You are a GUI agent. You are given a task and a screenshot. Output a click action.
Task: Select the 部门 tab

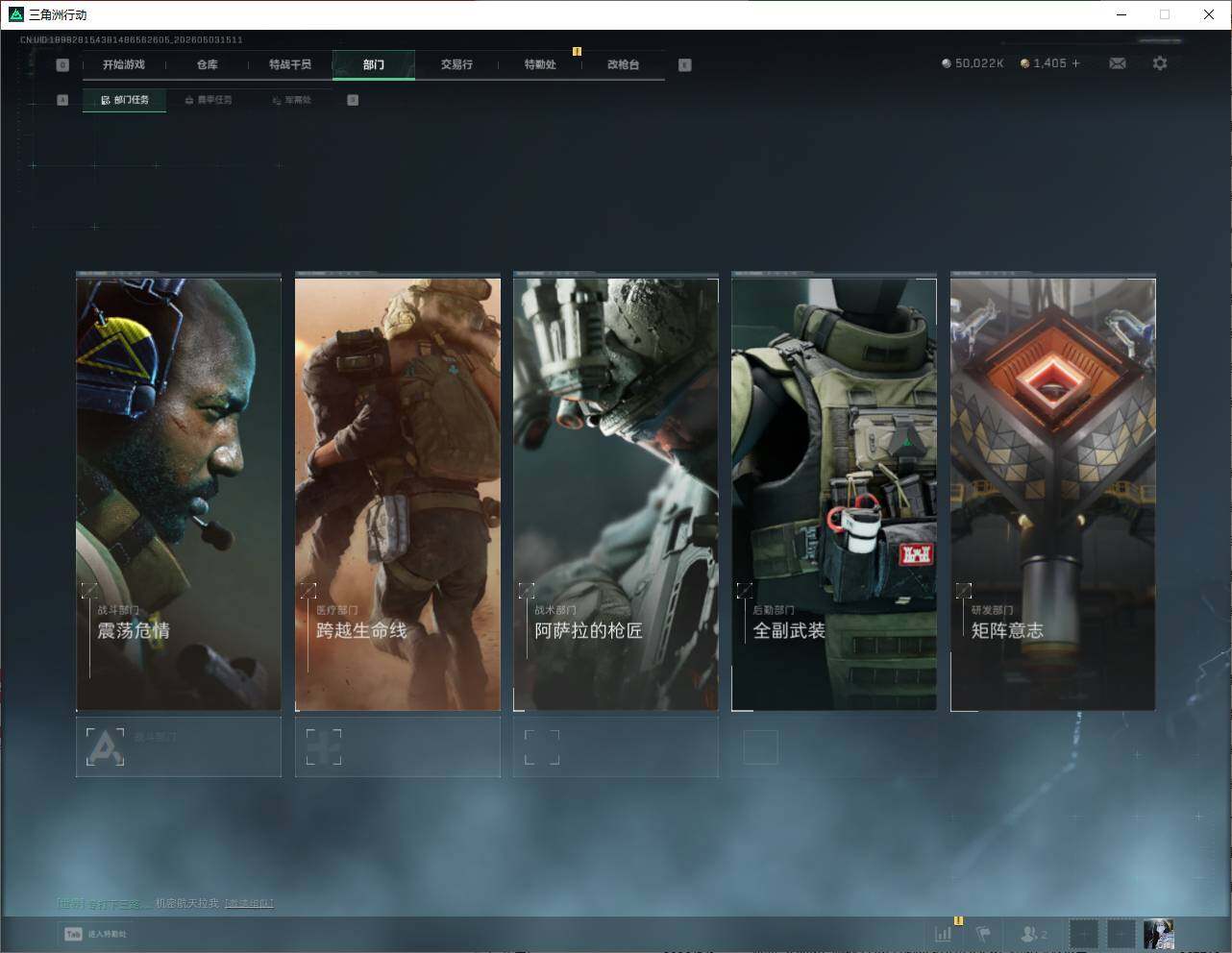tap(374, 64)
